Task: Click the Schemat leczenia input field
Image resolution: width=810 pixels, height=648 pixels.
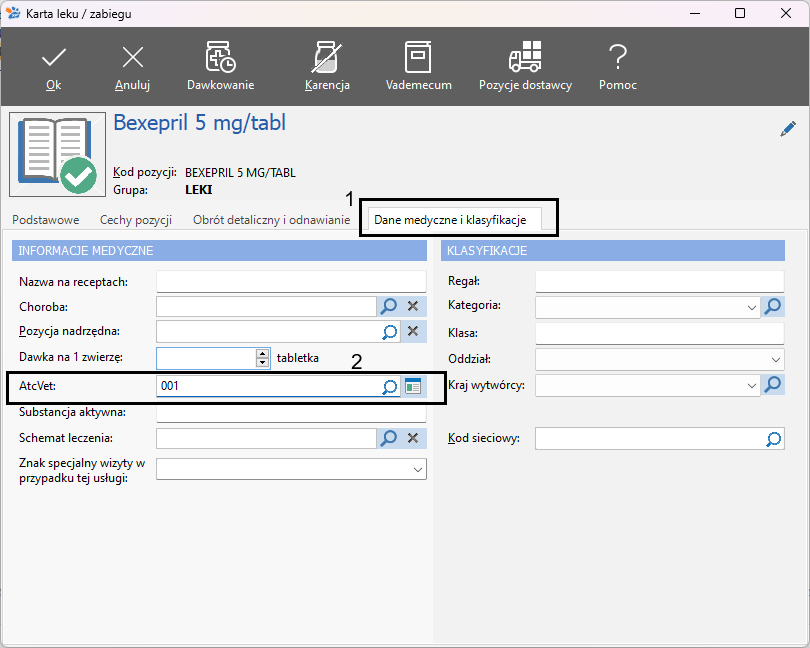Action: 266,438
